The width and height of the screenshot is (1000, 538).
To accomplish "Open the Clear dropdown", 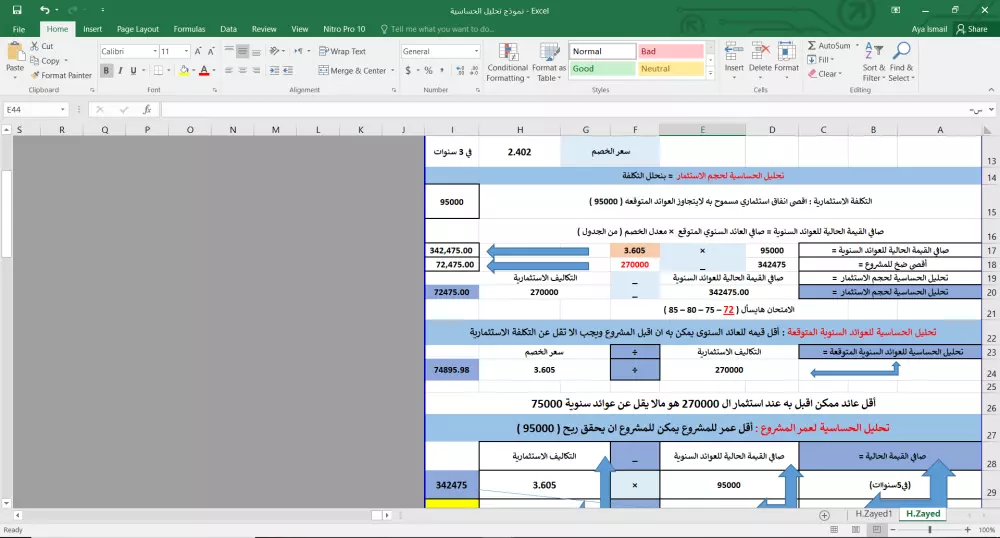I will [x=825, y=74].
